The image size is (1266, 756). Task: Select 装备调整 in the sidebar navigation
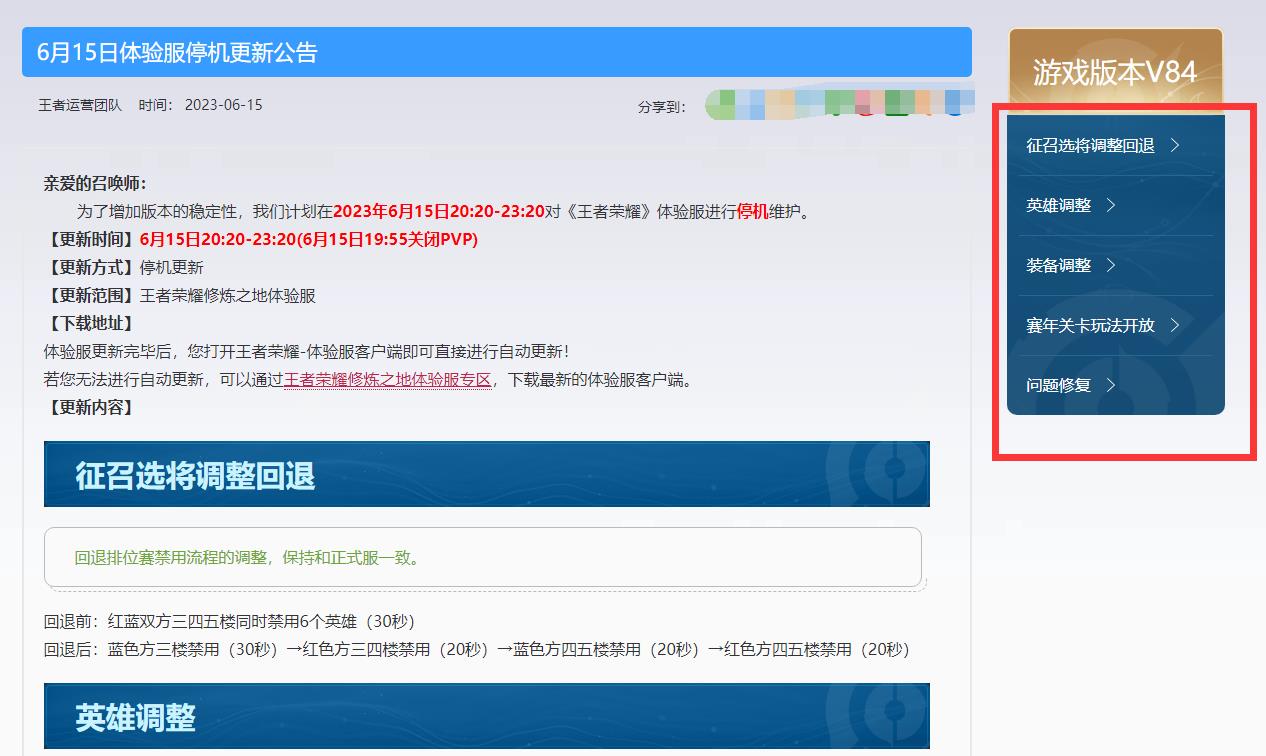tap(1060, 265)
